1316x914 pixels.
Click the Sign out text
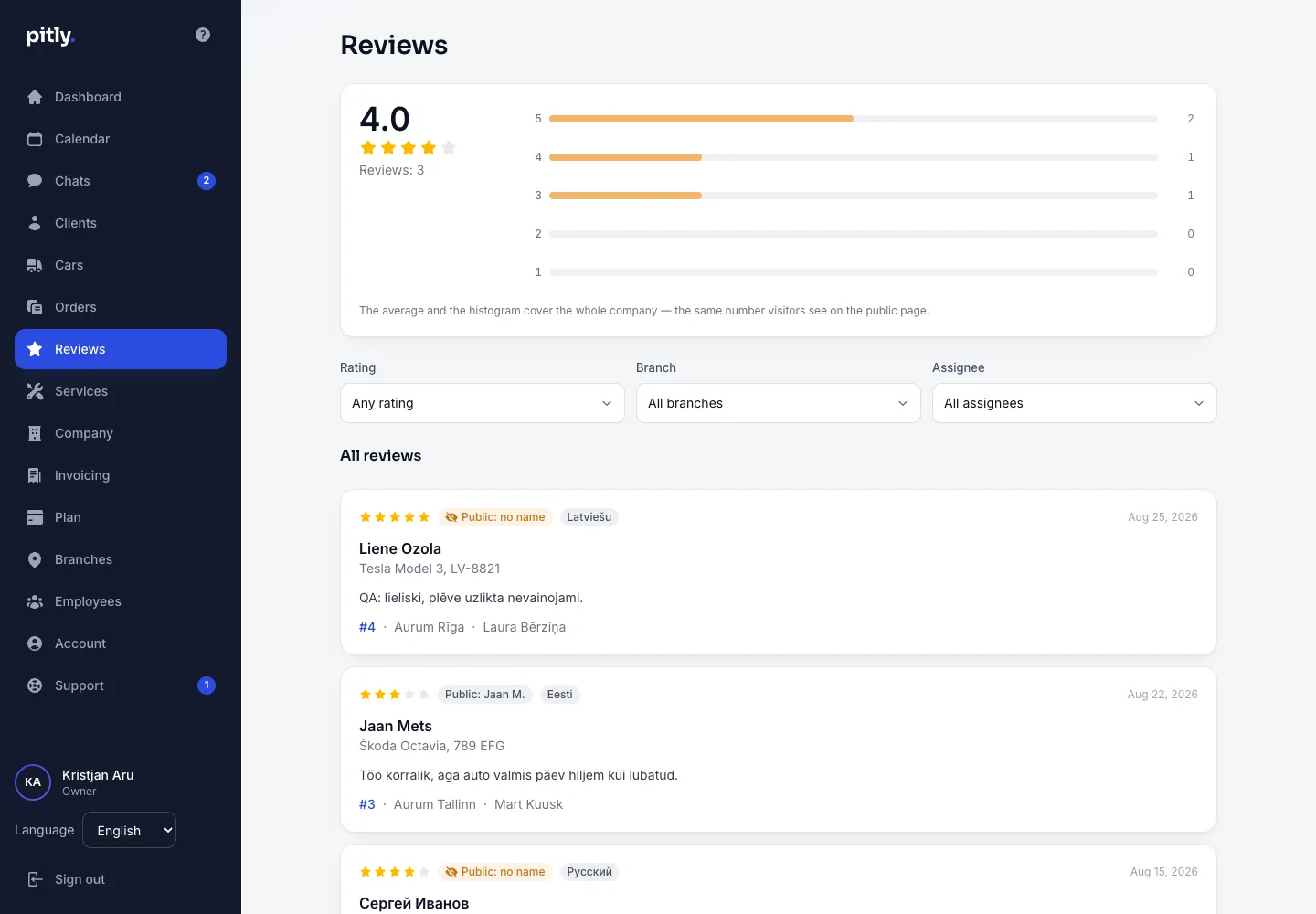pyautogui.click(x=80, y=879)
